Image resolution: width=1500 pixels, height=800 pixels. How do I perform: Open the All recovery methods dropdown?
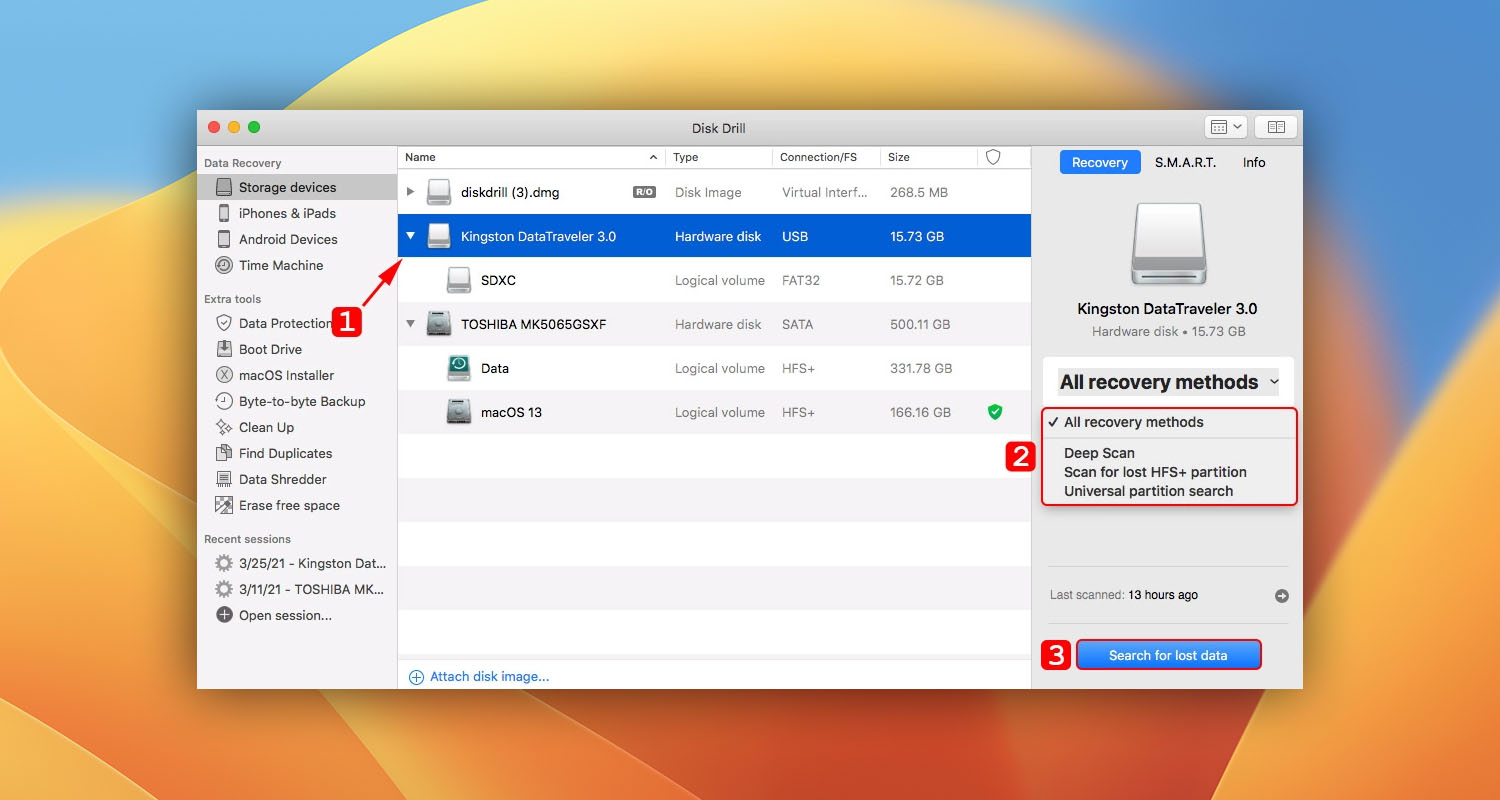1168,382
